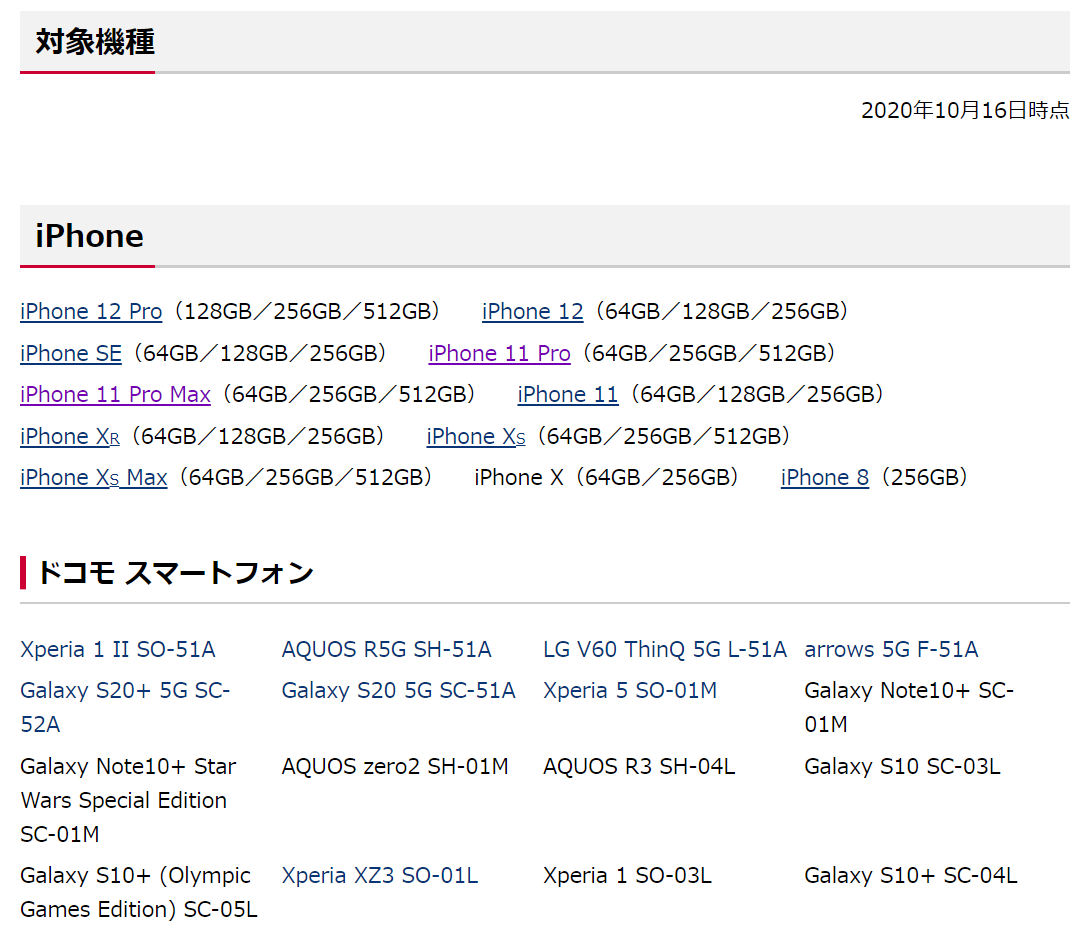Click iPhone 12 Pro storage sizes text
Image resolution: width=1086 pixels, height=934 pixels.
coord(308,312)
